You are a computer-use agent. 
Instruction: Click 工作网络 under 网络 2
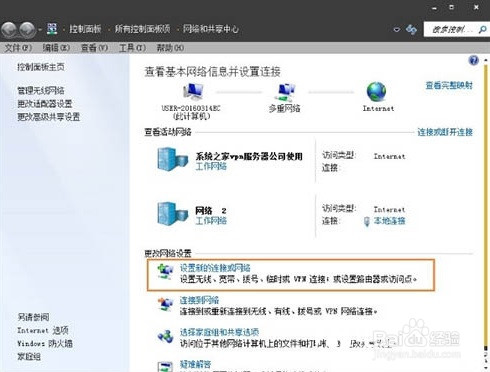tap(211, 220)
